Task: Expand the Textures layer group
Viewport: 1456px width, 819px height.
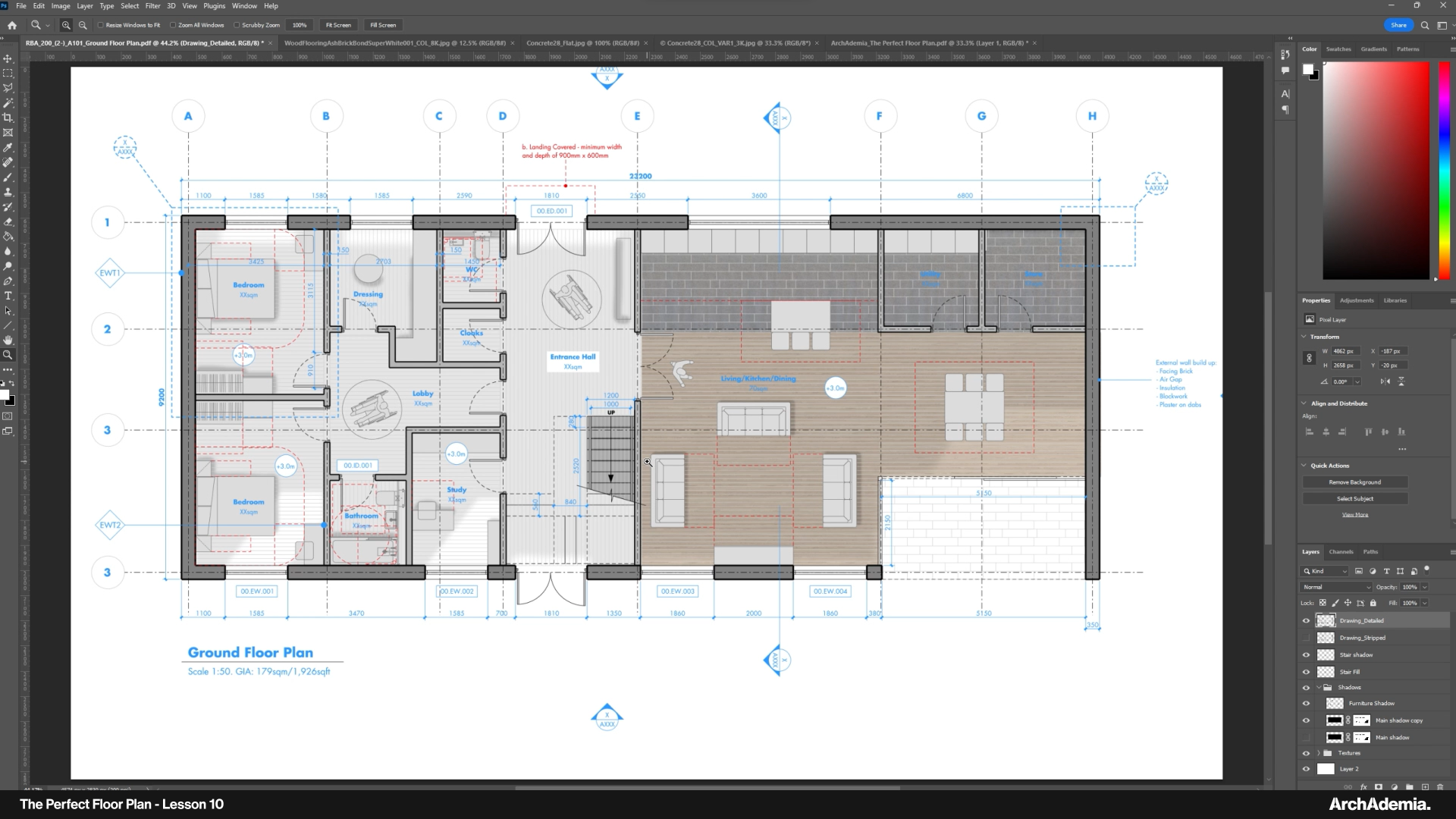Action: pyautogui.click(x=1318, y=753)
